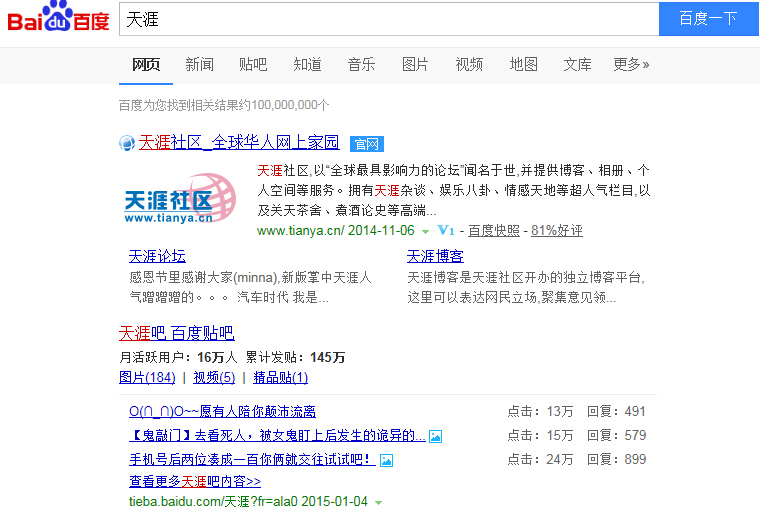This screenshot has width=760, height=523.
Task: Switch to the 图片 tab
Action: pos(415,65)
